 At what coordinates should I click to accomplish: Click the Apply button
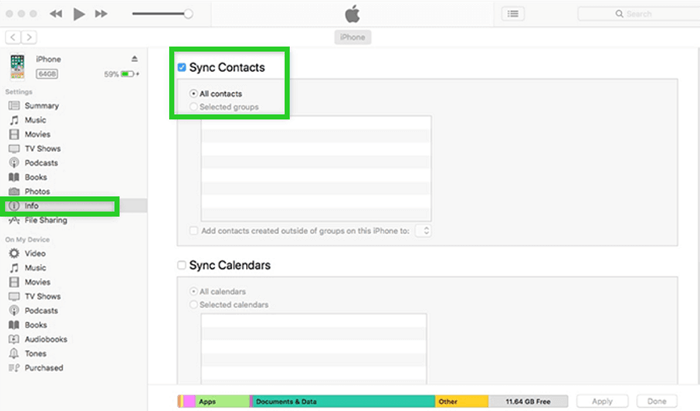pos(602,401)
